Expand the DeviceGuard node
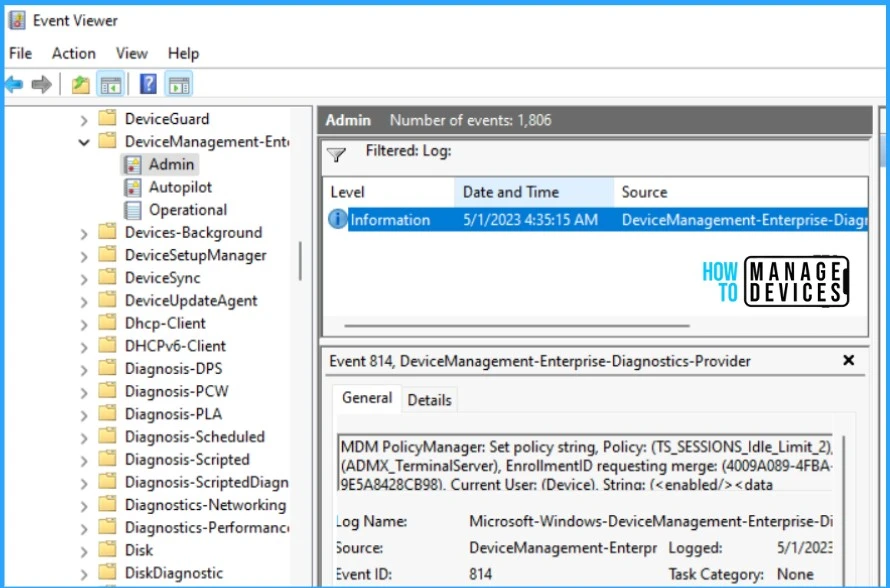The image size is (890, 588). tap(84, 120)
